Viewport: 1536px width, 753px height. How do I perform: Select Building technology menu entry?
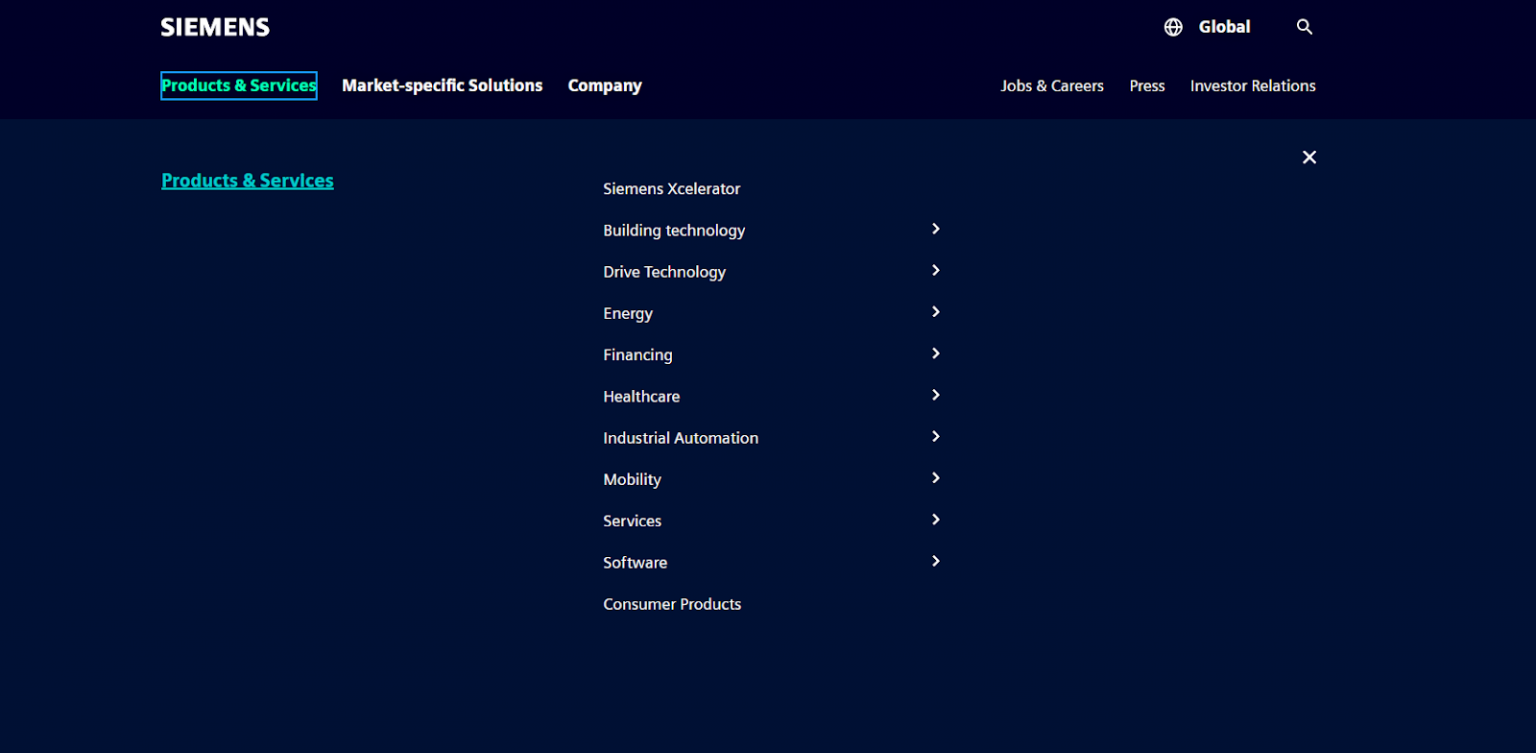point(674,230)
